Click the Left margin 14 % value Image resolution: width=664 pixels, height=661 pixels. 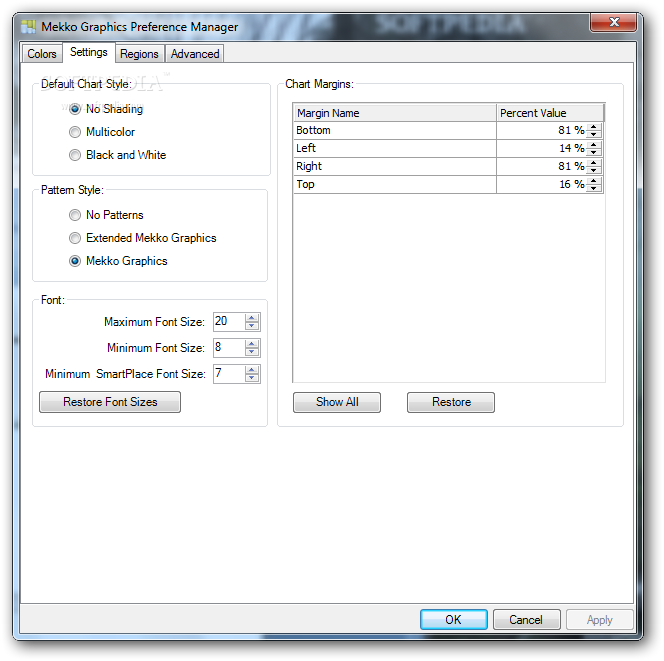click(572, 148)
